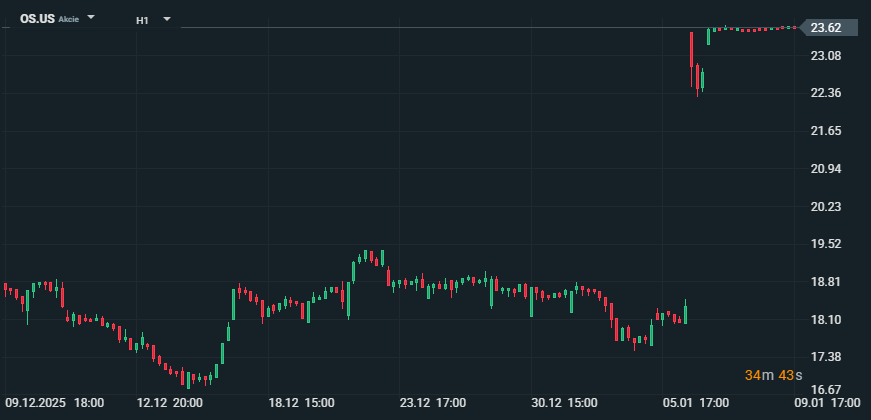The width and height of the screenshot is (871, 420).
Task: Open the OS.US symbol dropdown arrow
Action: [x=92, y=19]
